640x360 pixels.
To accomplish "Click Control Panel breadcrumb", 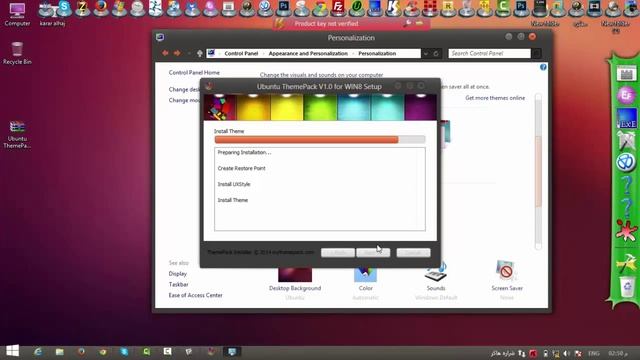I will point(241,53).
